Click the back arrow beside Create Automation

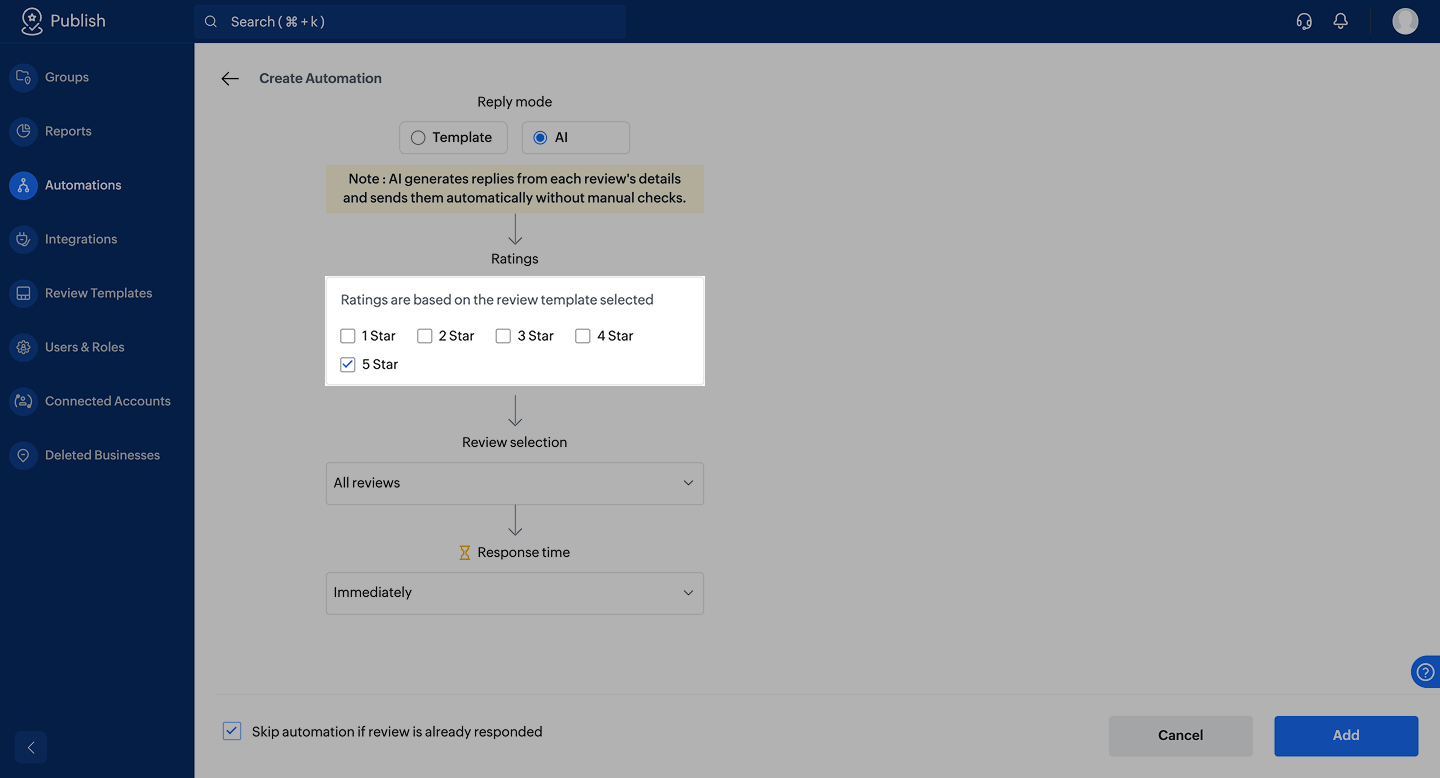click(230, 78)
